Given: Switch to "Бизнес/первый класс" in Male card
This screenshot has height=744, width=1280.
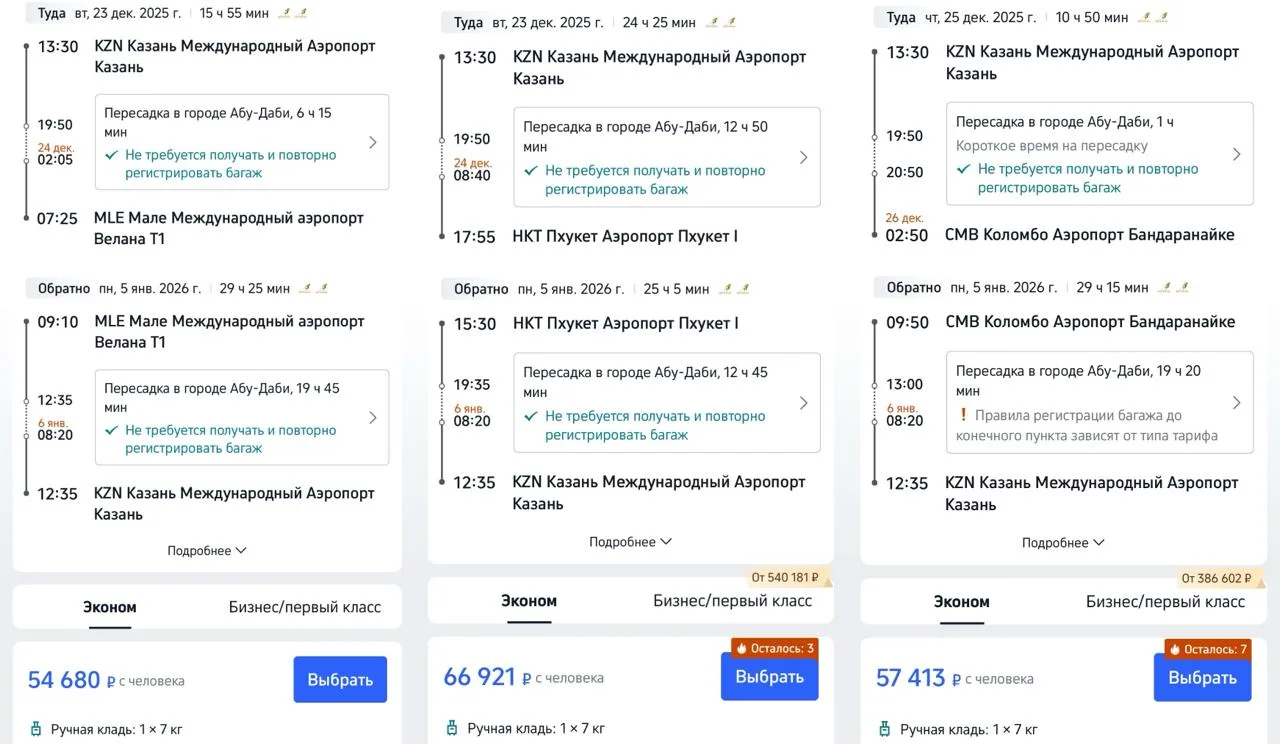Looking at the screenshot, I should coord(304,607).
